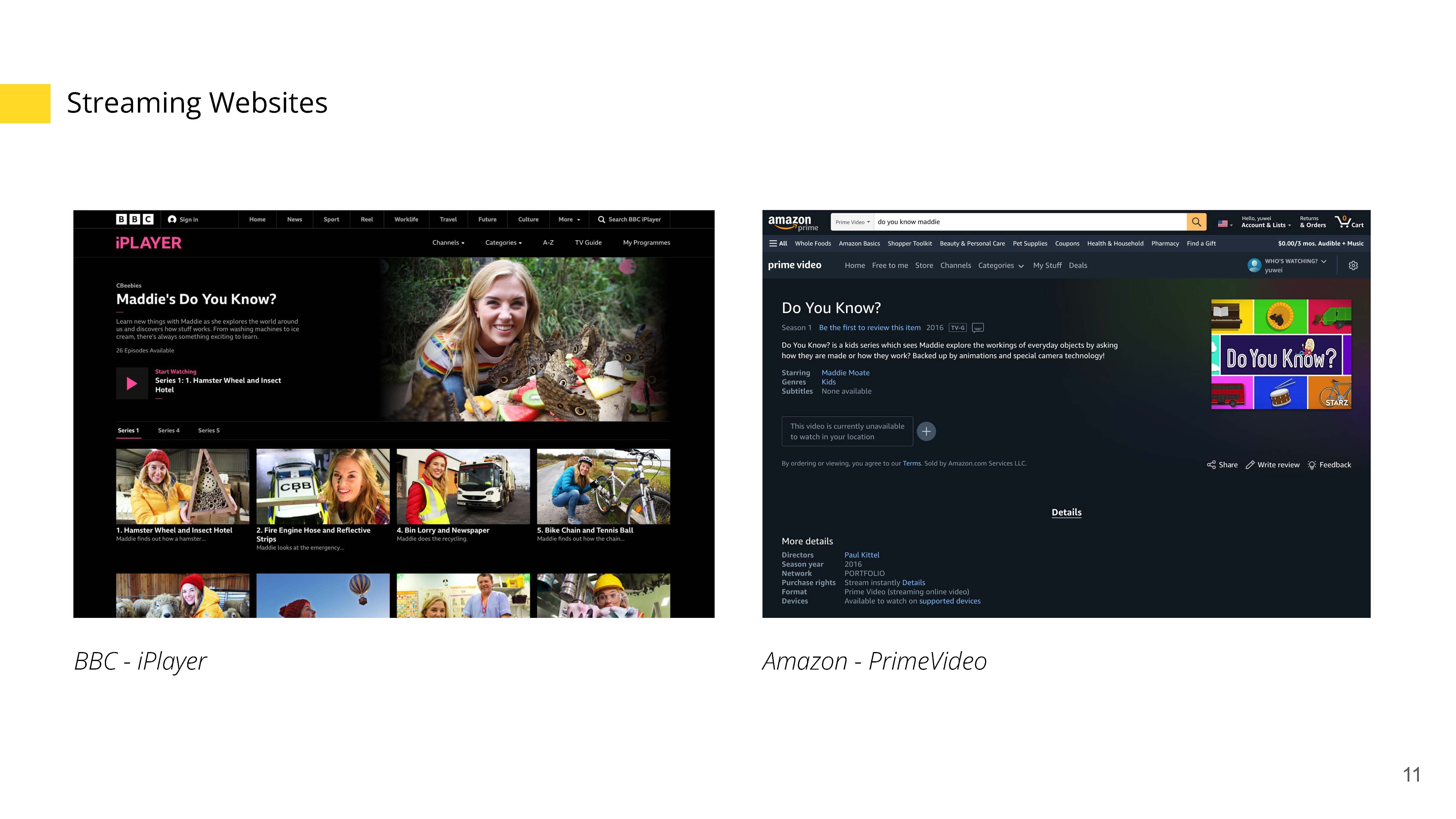Go to Prime Video Home
The image size is (1456, 819).
click(855, 266)
